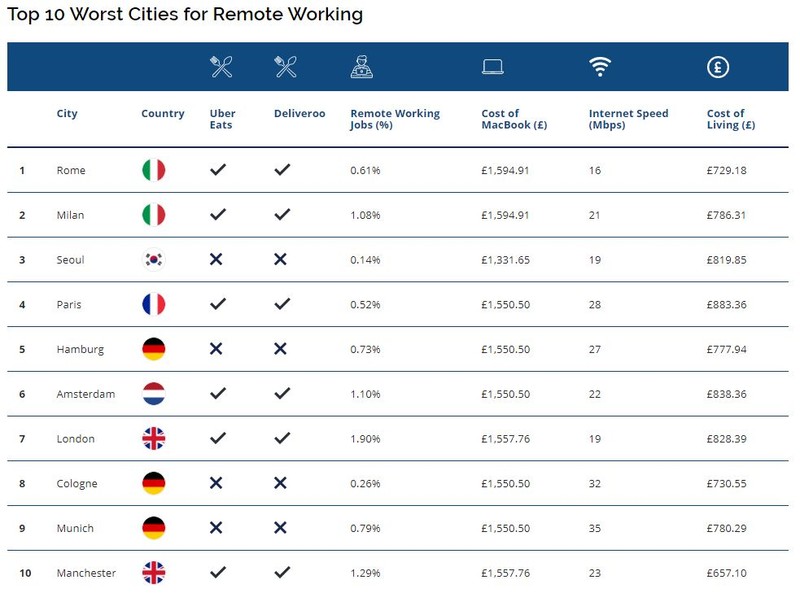Select the Internet Speed (Mbps) column header

click(629, 119)
